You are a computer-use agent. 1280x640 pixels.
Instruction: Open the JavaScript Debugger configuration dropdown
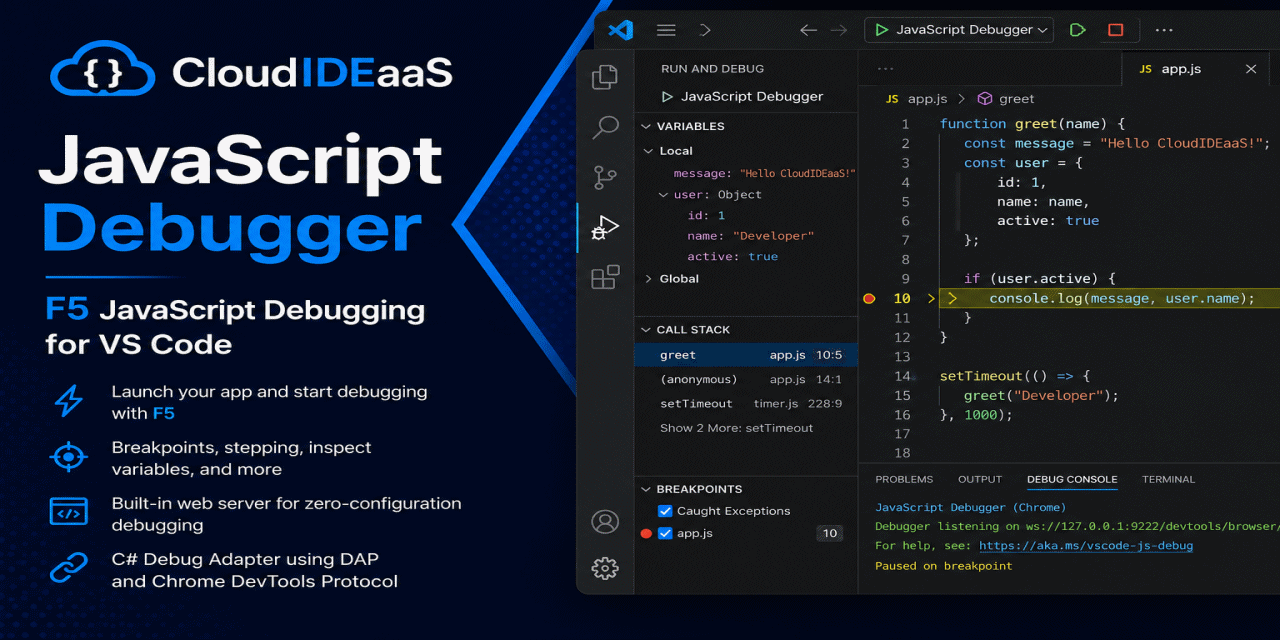(x=959, y=30)
